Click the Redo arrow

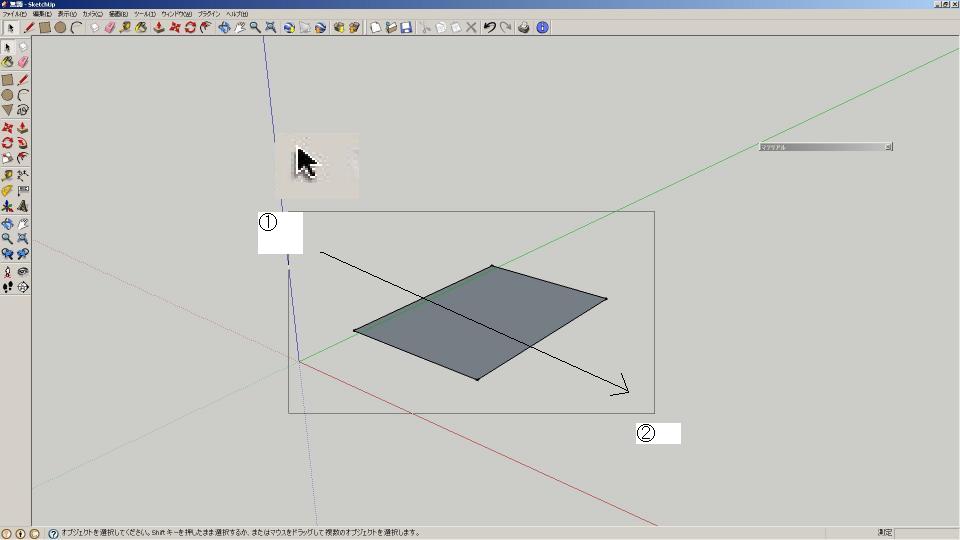tap(505, 28)
